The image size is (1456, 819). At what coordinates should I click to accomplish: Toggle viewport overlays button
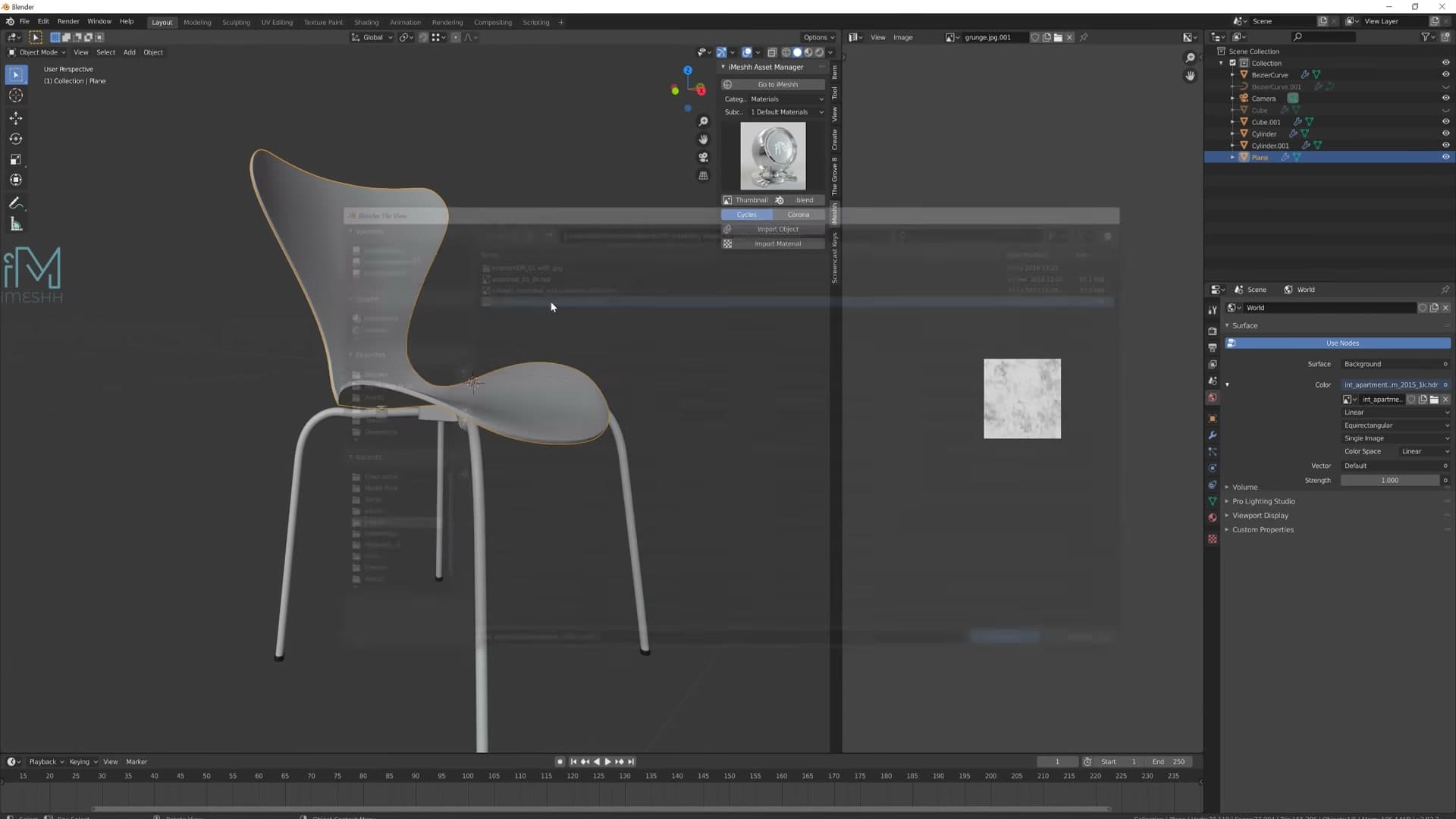pos(747,52)
